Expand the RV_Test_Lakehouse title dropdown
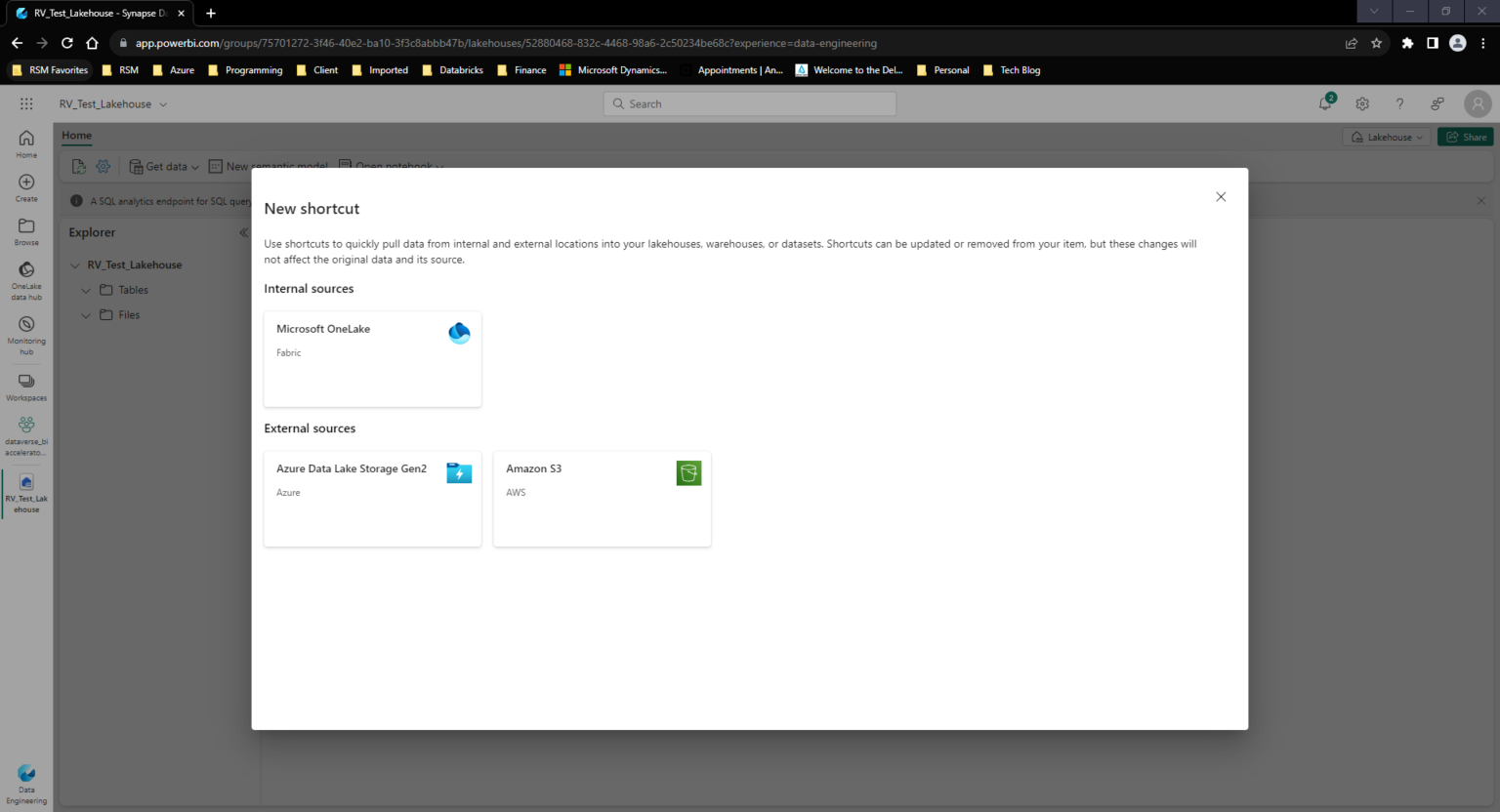The image size is (1500, 812). tap(162, 104)
